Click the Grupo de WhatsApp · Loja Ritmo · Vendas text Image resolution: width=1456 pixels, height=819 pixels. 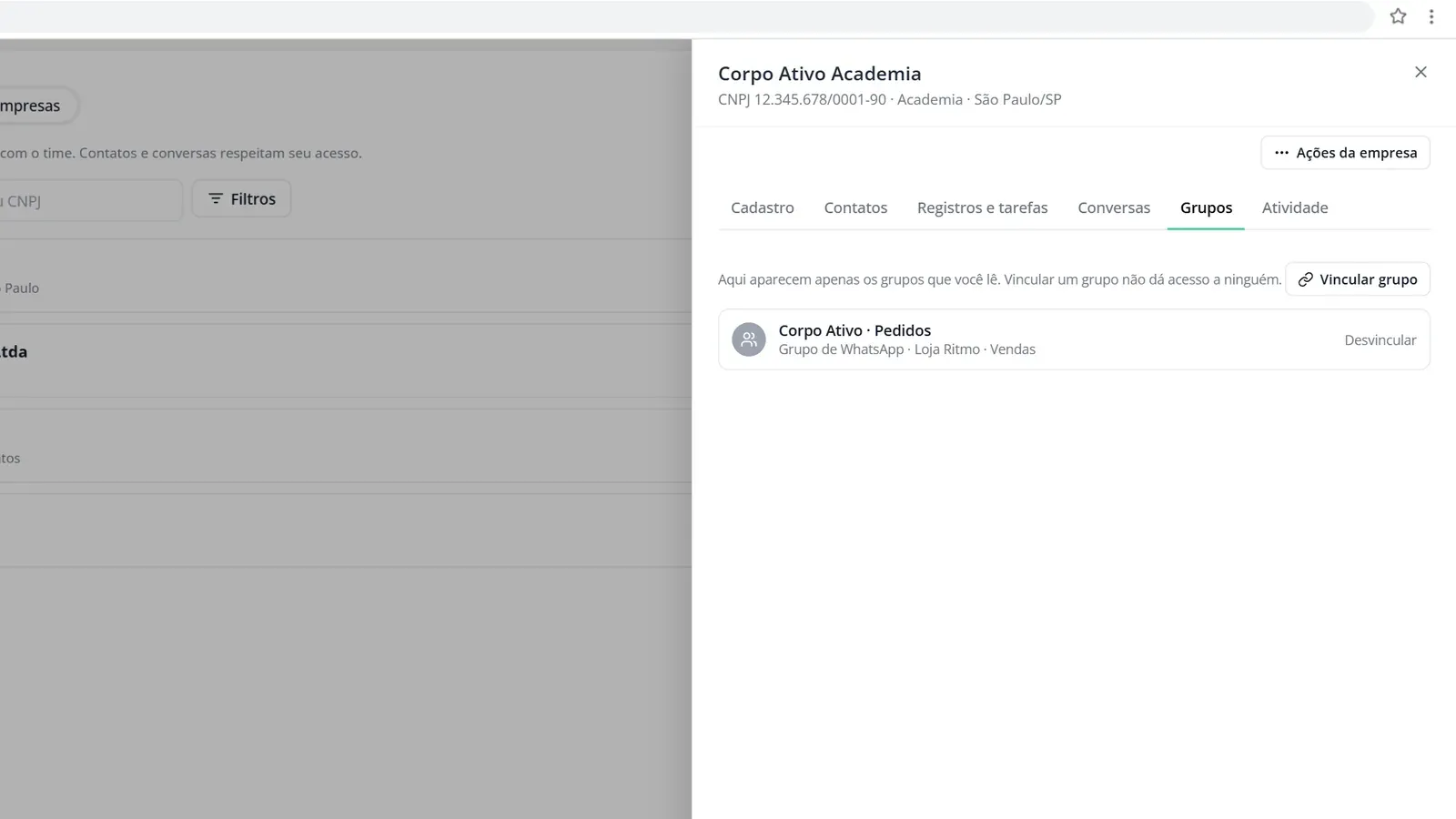[x=906, y=349]
